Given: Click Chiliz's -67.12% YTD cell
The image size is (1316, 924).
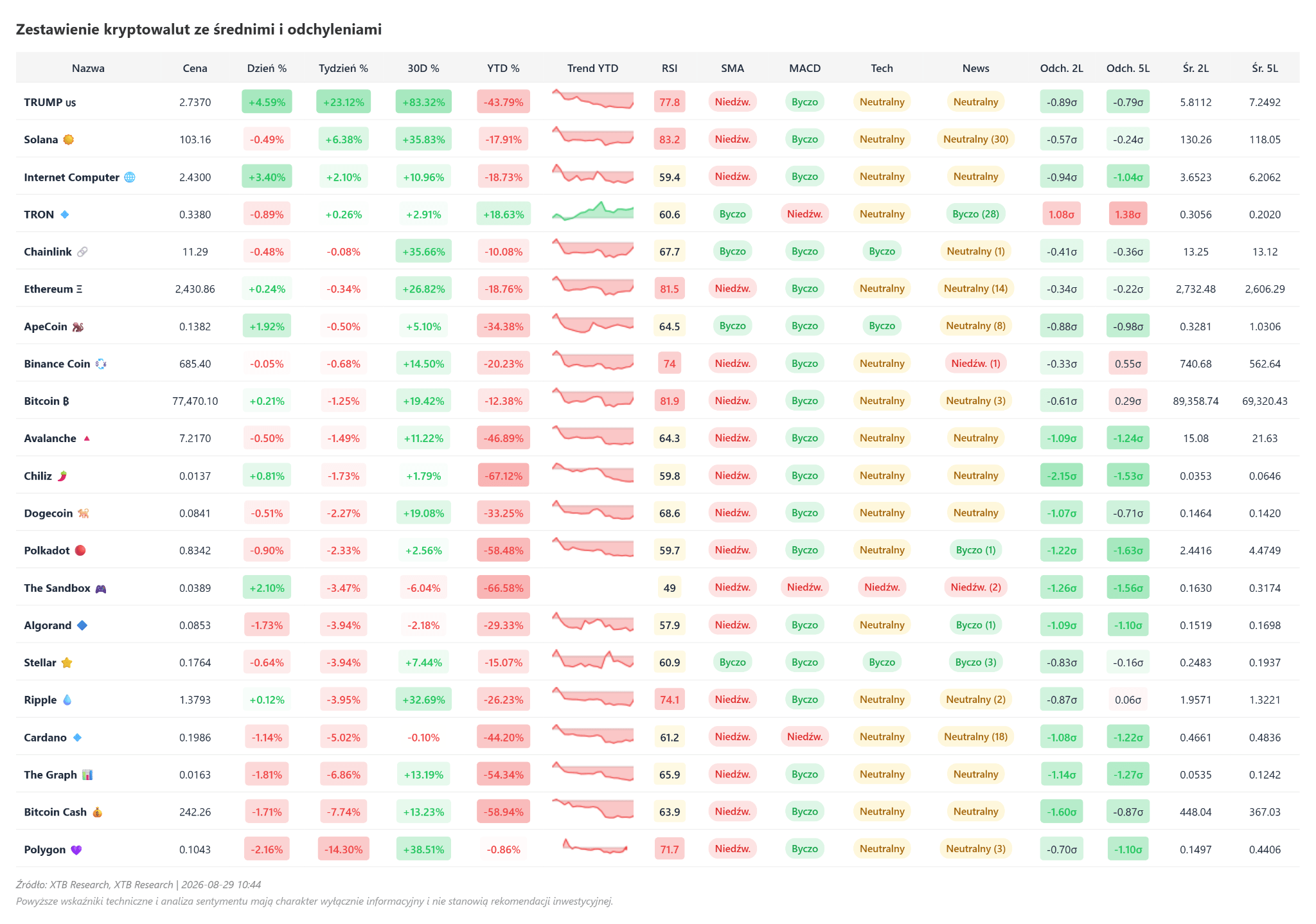Looking at the screenshot, I should pyautogui.click(x=503, y=475).
